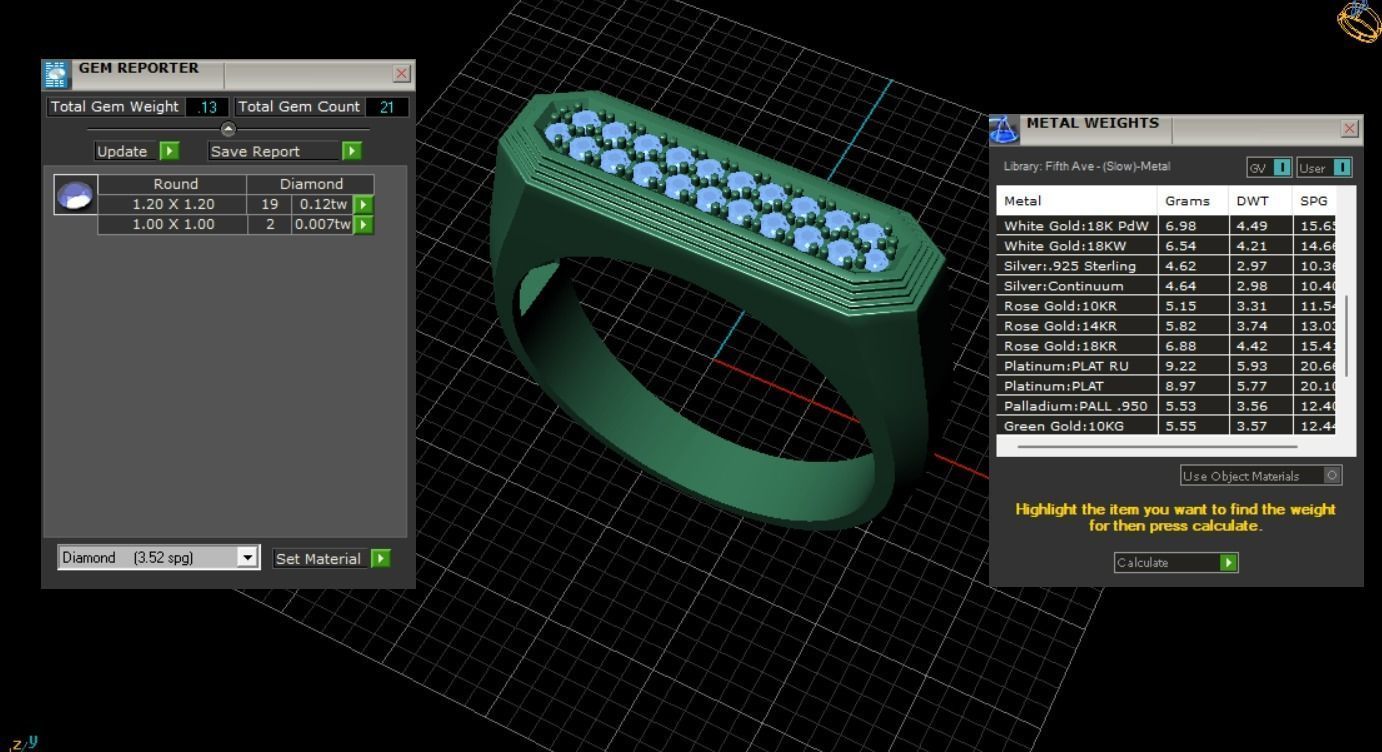Click green arrow beside Calculate
1382x752 pixels.
1229,563
